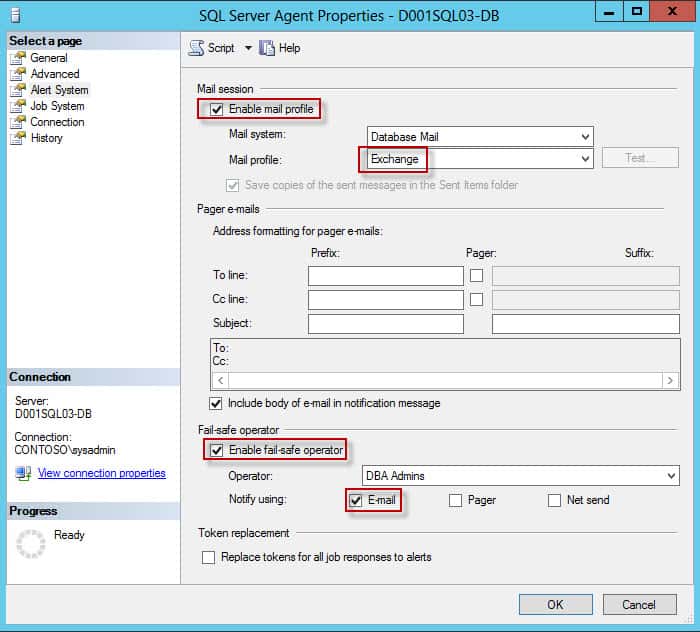
Task: Click the Subject Suffix field
Action: [x=586, y=324]
